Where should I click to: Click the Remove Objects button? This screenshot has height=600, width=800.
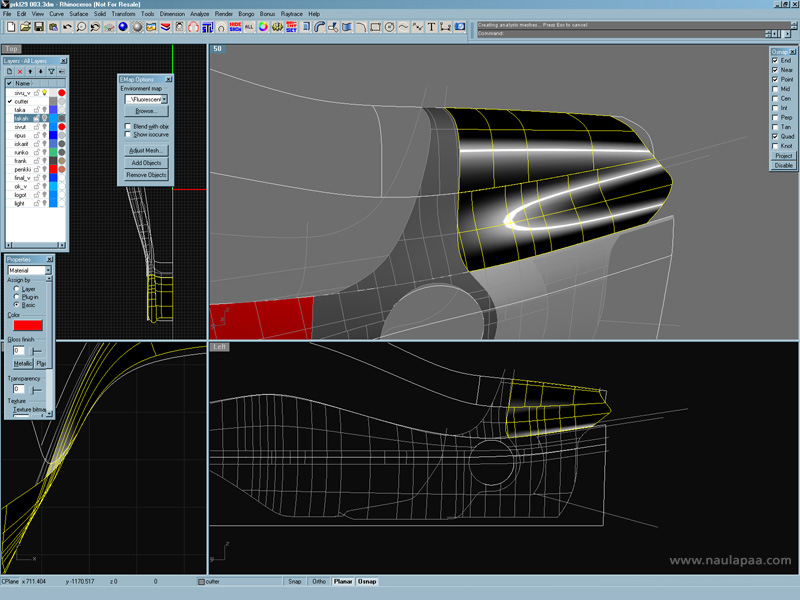[145, 175]
